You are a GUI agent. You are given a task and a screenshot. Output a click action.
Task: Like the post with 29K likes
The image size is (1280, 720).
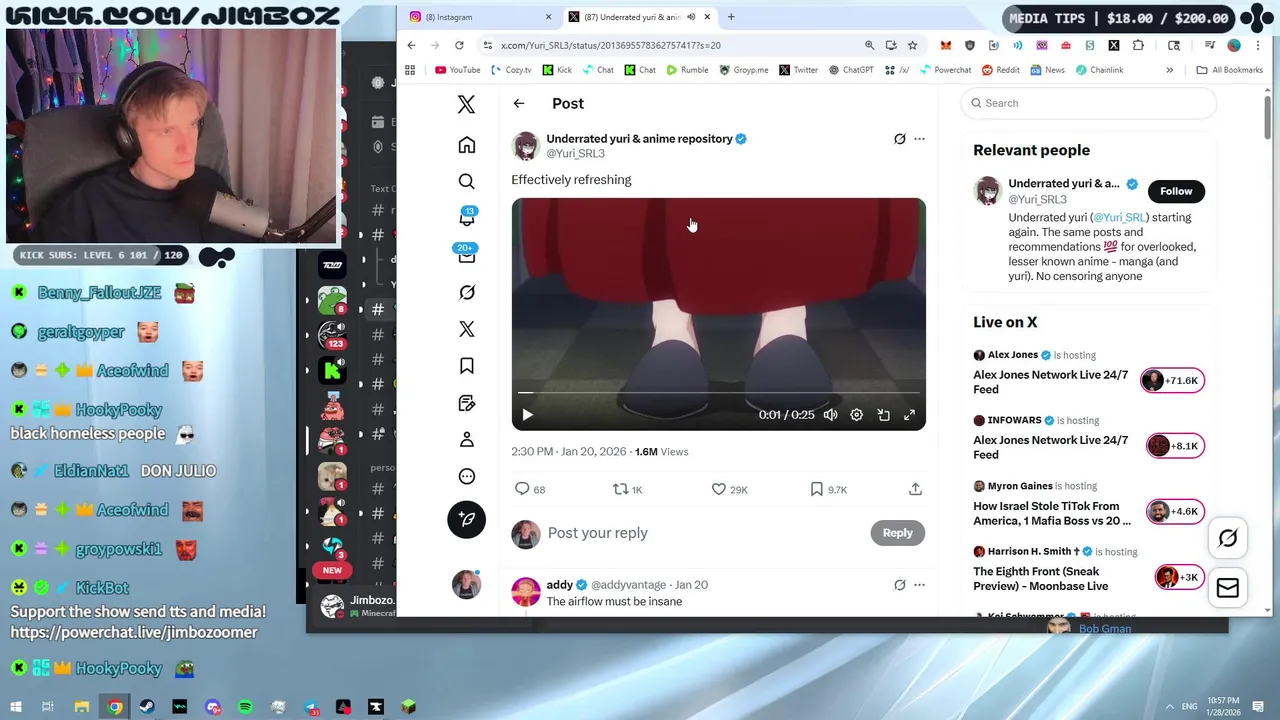click(729, 489)
